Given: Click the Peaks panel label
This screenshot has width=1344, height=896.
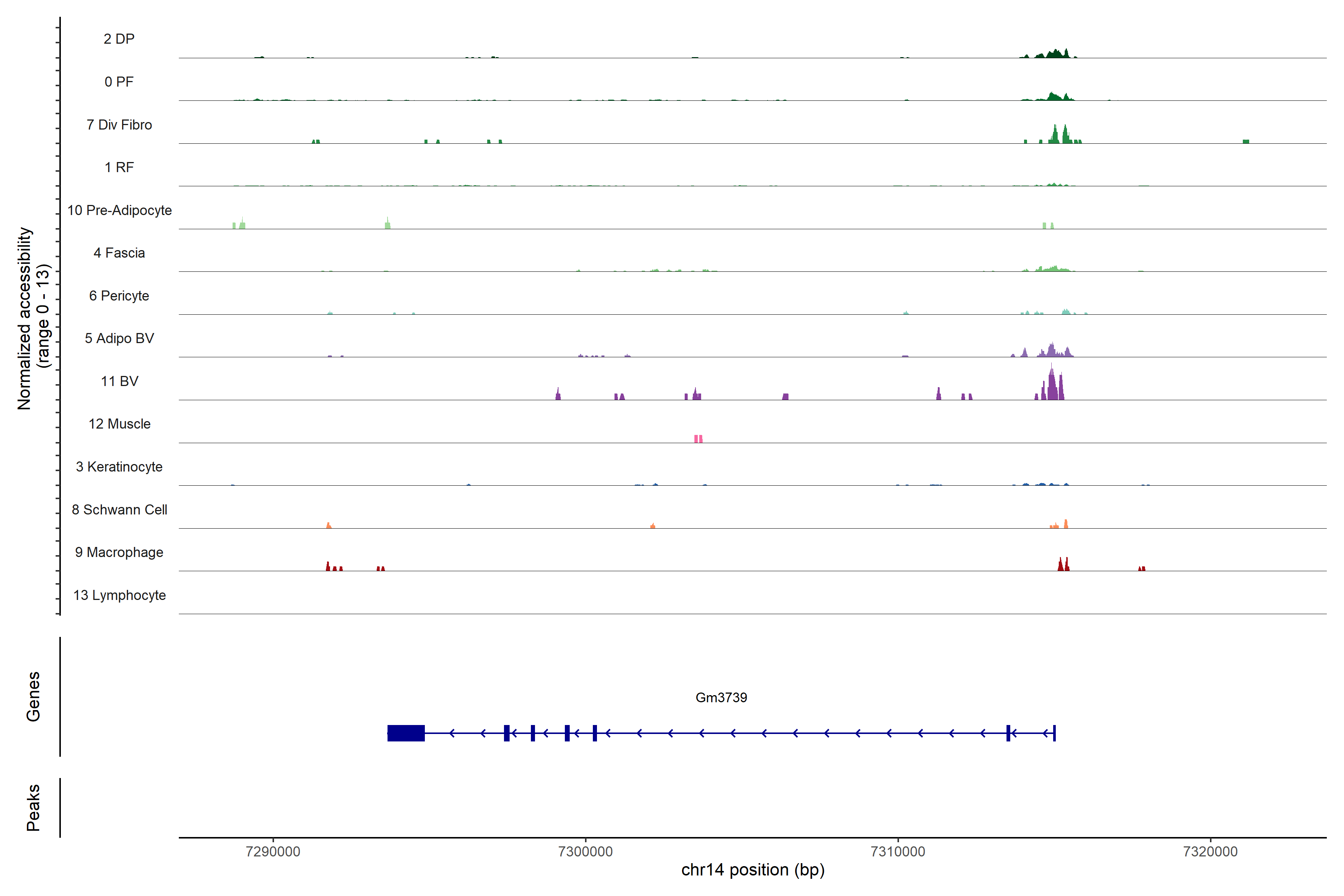Looking at the screenshot, I should click(x=33, y=808).
